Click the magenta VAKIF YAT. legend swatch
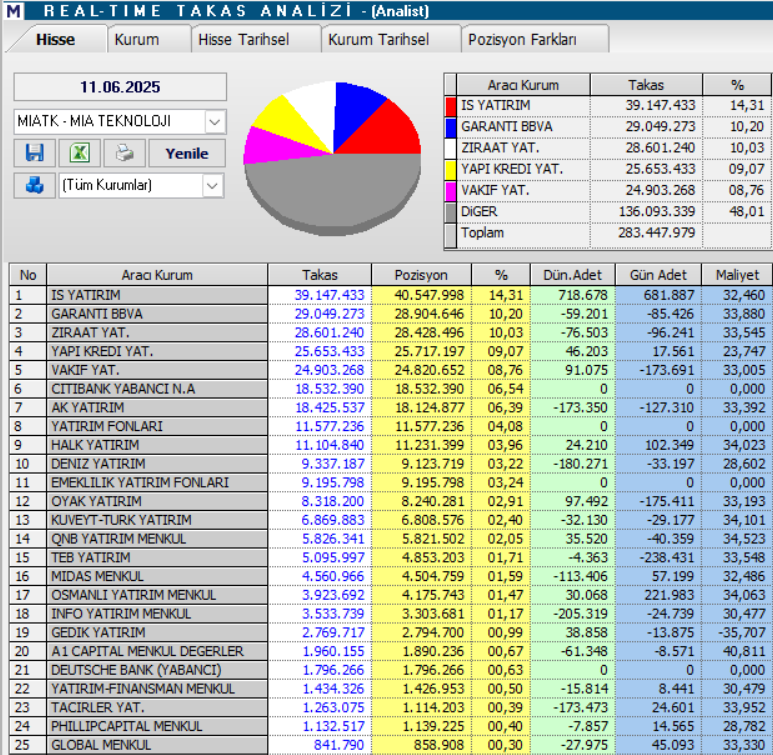This screenshot has height=755, width=773. tap(451, 190)
